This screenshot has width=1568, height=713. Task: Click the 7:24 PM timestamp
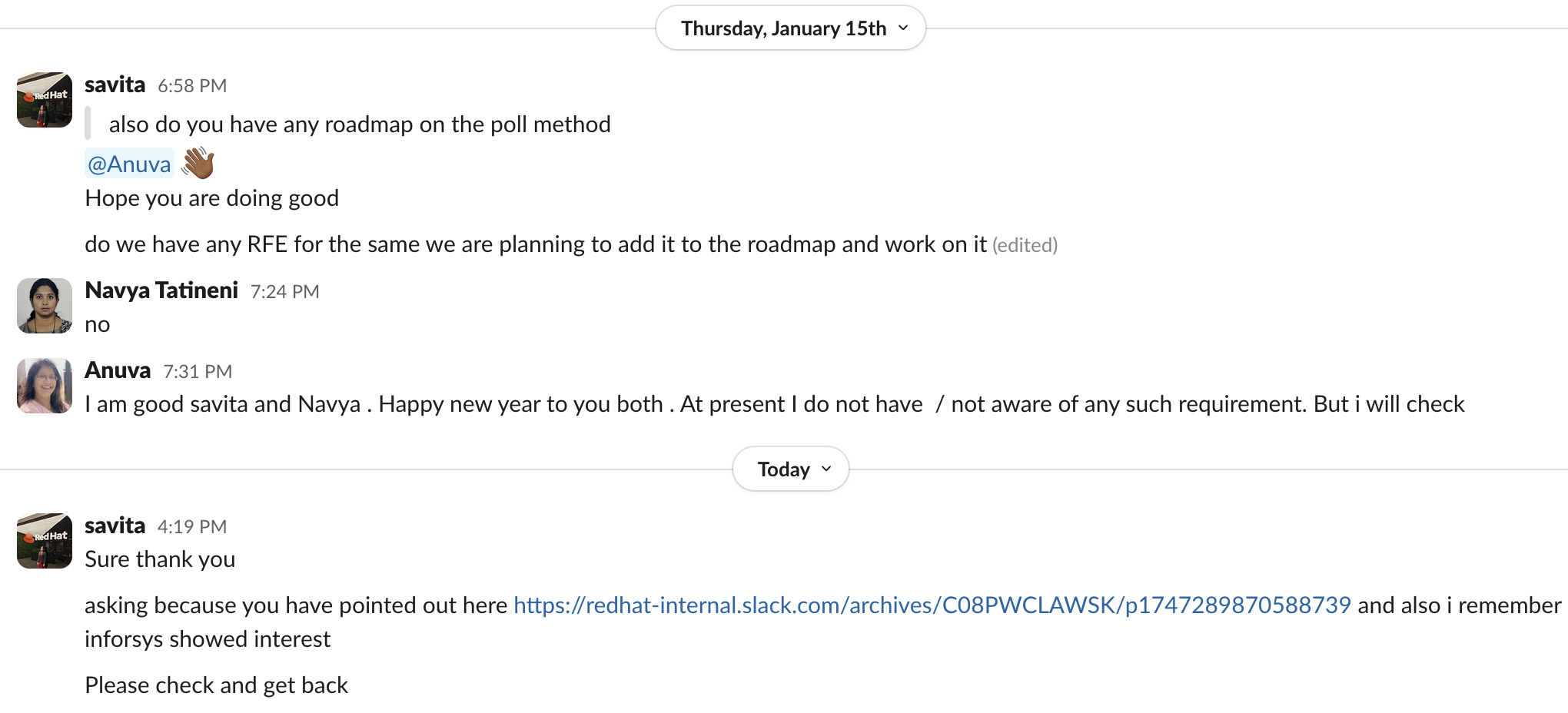click(x=284, y=292)
